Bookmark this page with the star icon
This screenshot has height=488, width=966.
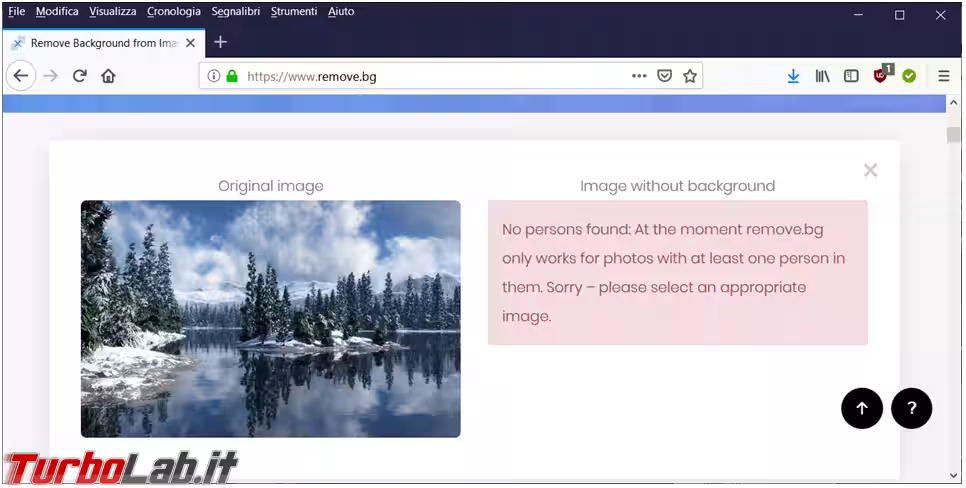tap(690, 76)
